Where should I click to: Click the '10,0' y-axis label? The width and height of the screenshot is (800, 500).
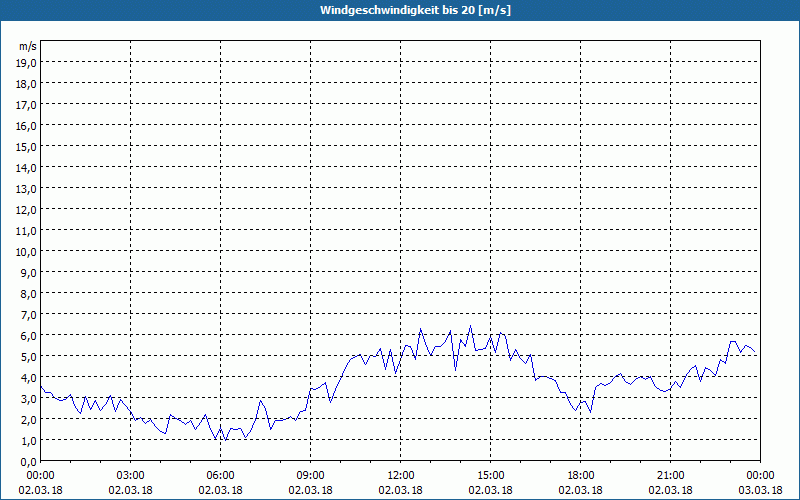[x=27, y=252]
